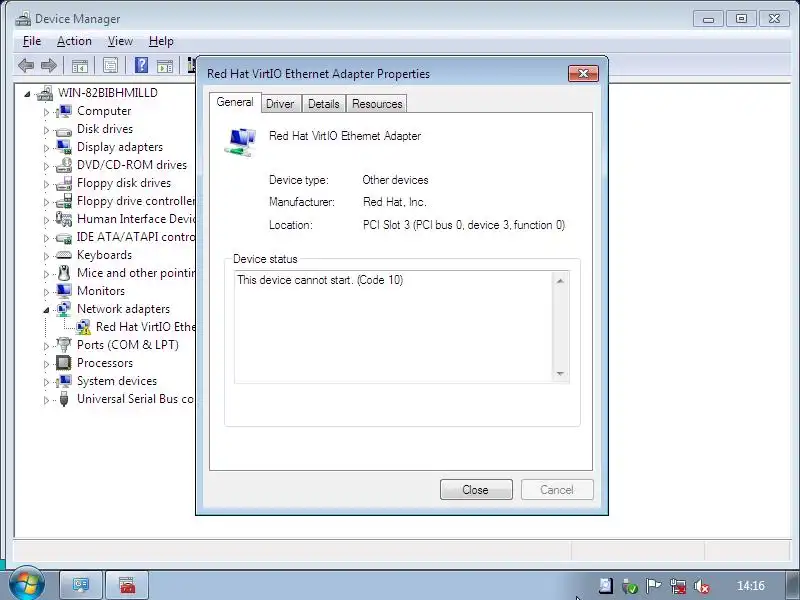This screenshot has height=600, width=800.
Task: Select the General tab
Action: (235, 102)
